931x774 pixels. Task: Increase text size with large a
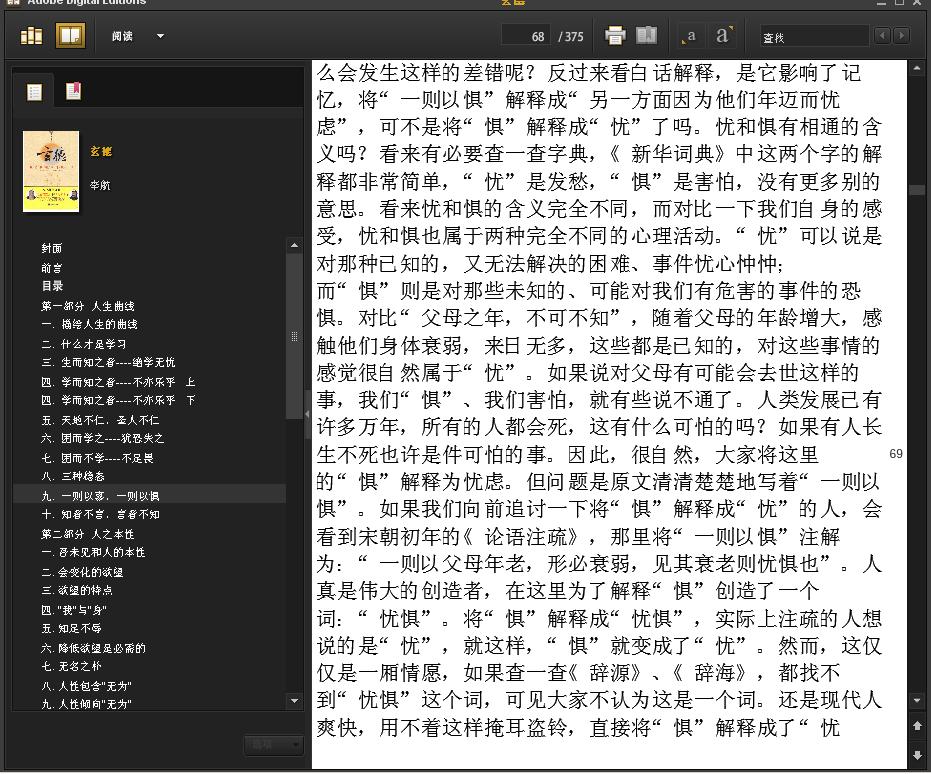pyautogui.click(x=722, y=36)
